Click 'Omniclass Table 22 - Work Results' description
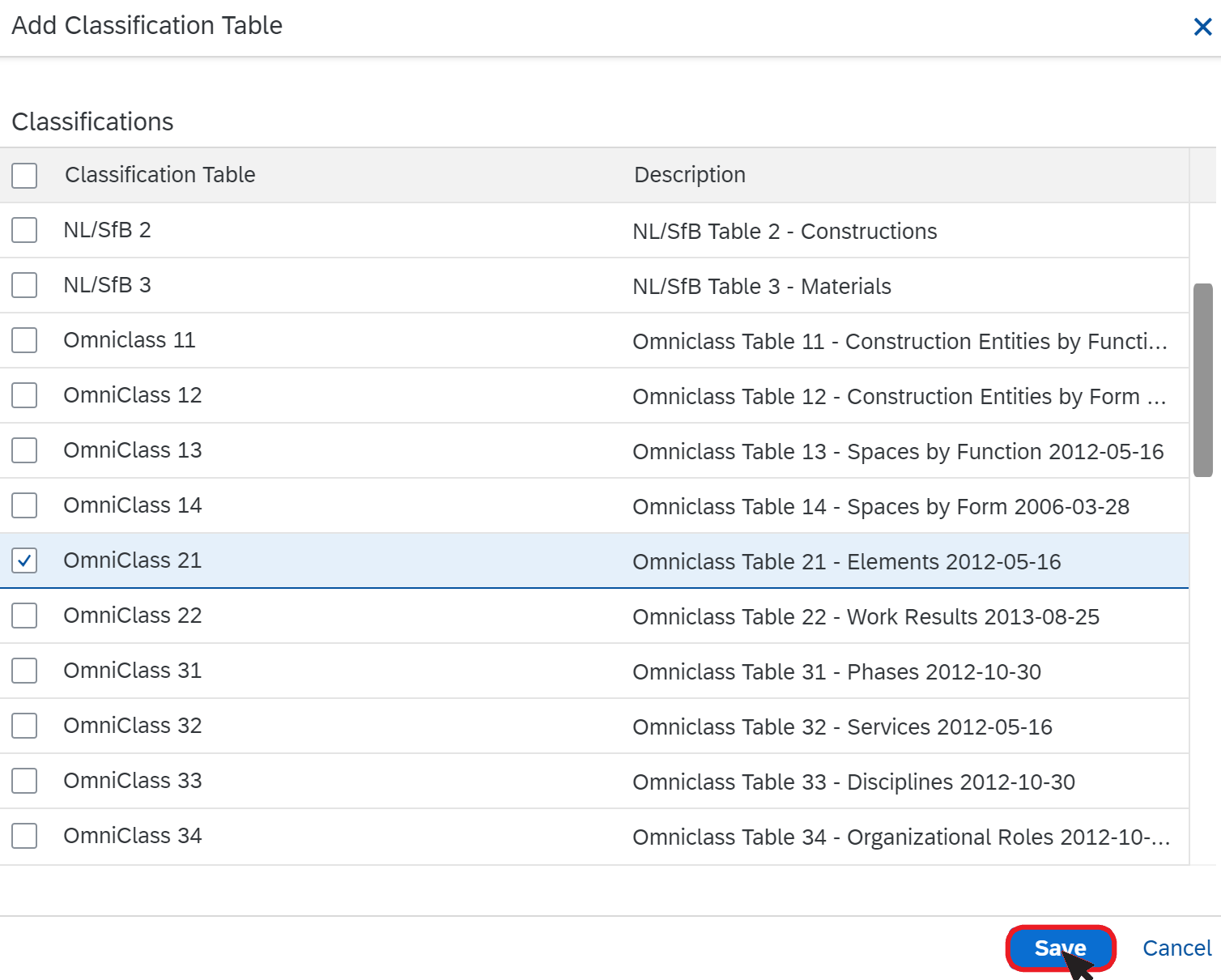 (866, 617)
